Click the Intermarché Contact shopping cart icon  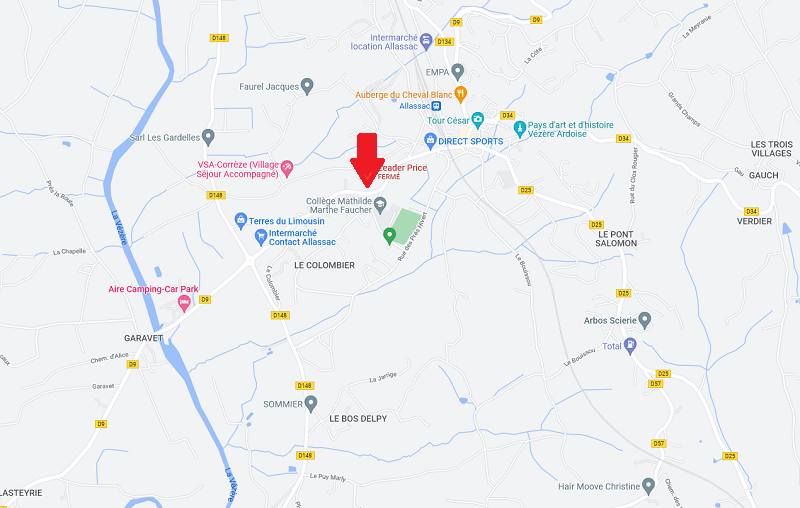(261, 237)
